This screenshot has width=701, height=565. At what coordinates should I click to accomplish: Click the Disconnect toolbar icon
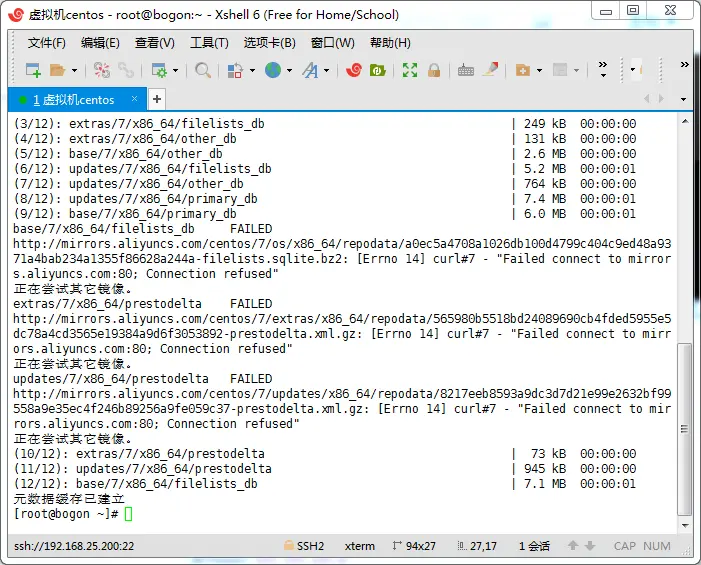101,70
